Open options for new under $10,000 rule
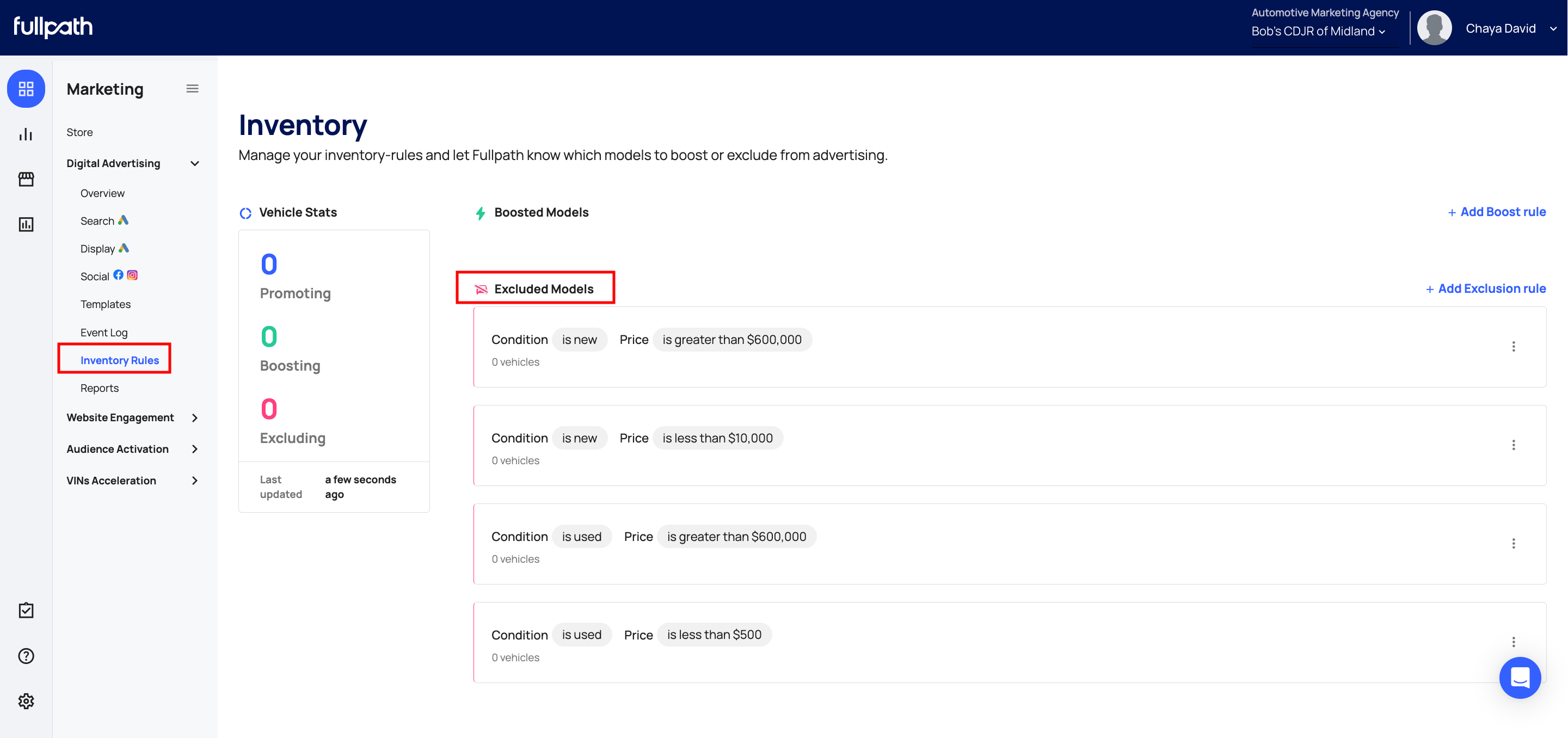1568x738 pixels. tap(1513, 445)
